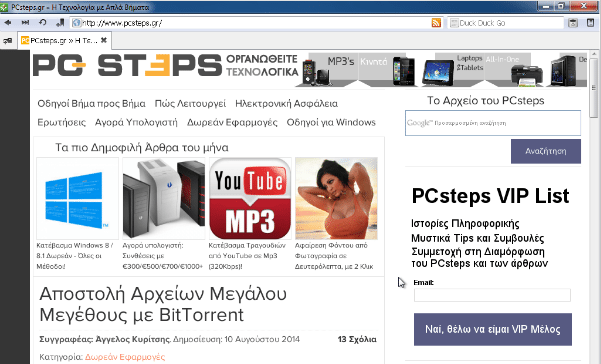Viewport: 601px width, 364px height.
Task: Open the YouTube MP3 thumbnail
Action: (250, 198)
